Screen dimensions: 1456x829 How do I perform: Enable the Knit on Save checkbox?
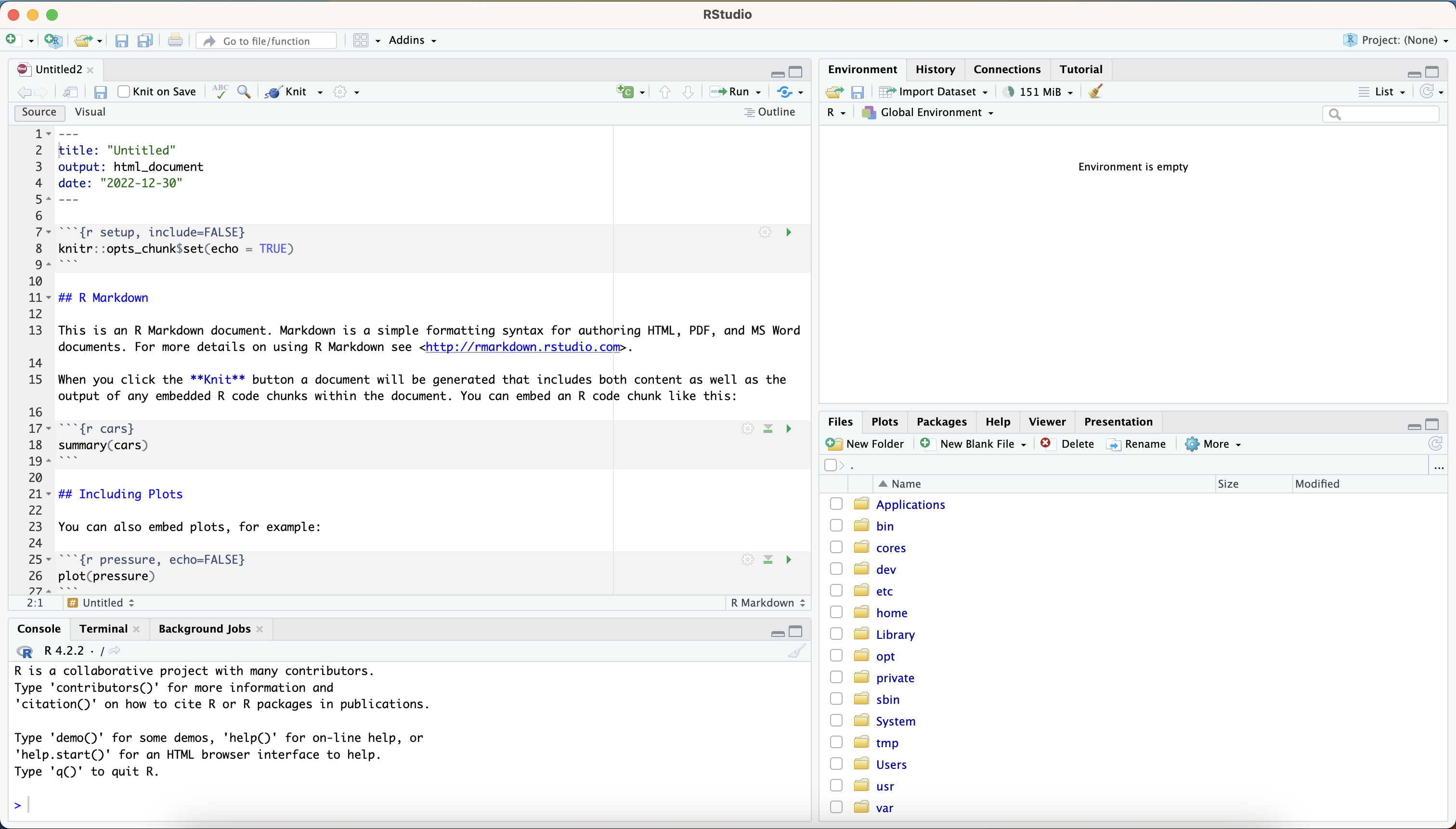point(124,91)
